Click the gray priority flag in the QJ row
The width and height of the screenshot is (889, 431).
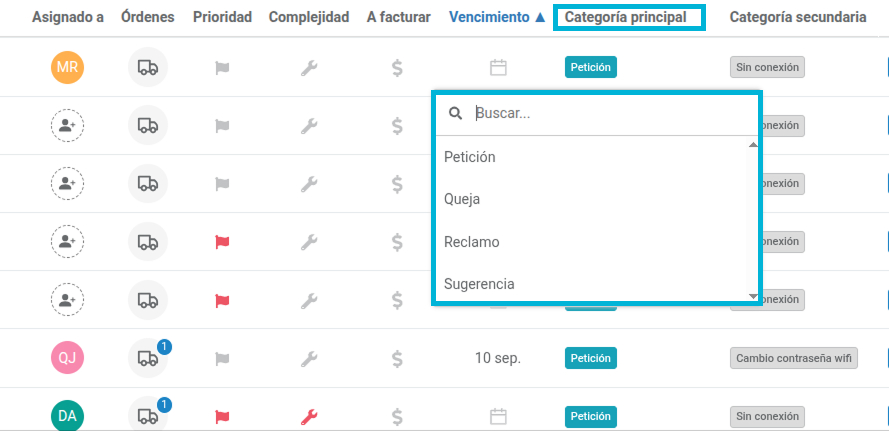click(222, 358)
